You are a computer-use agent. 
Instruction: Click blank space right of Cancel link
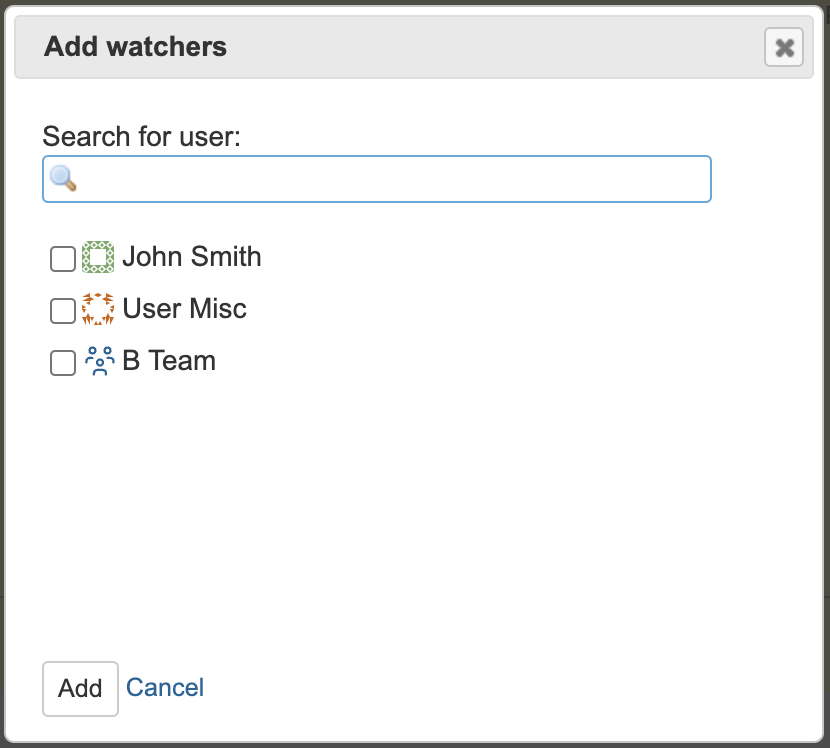tap(476, 688)
